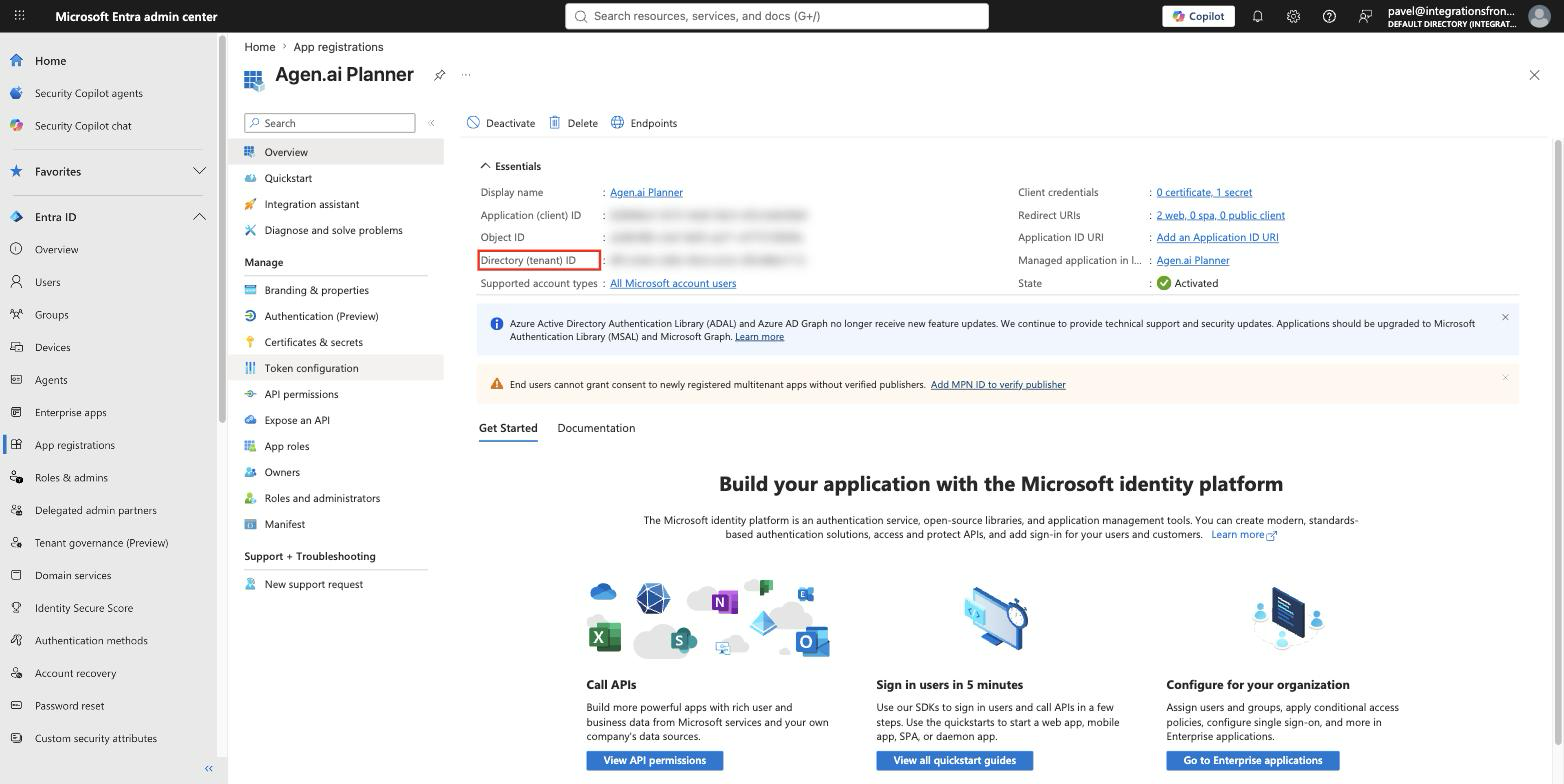The height and width of the screenshot is (784, 1564).
Task: Click the Delete toolbar button
Action: (x=573, y=123)
